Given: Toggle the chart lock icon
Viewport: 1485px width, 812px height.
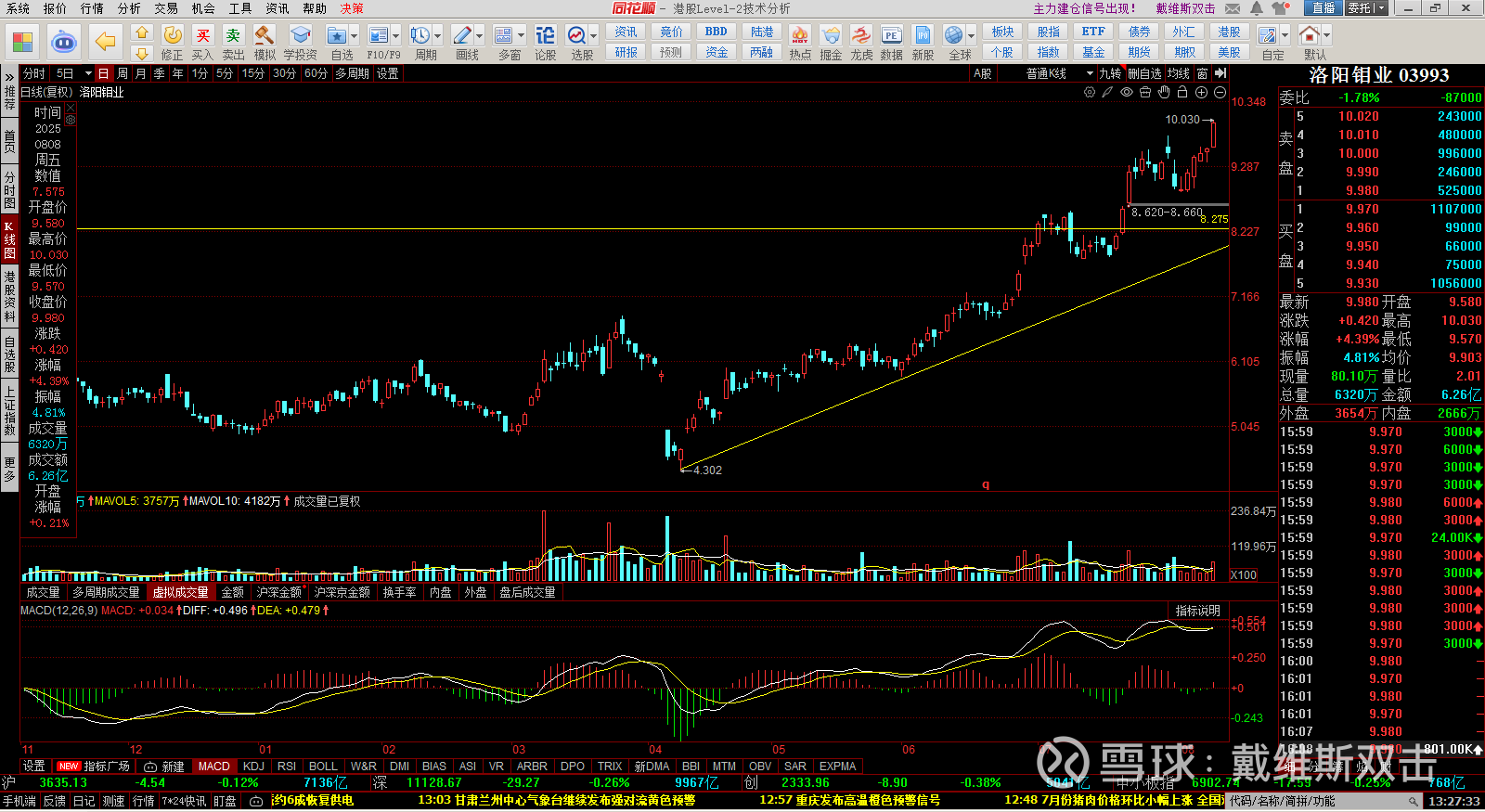Looking at the screenshot, I should tap(1182, 92).
